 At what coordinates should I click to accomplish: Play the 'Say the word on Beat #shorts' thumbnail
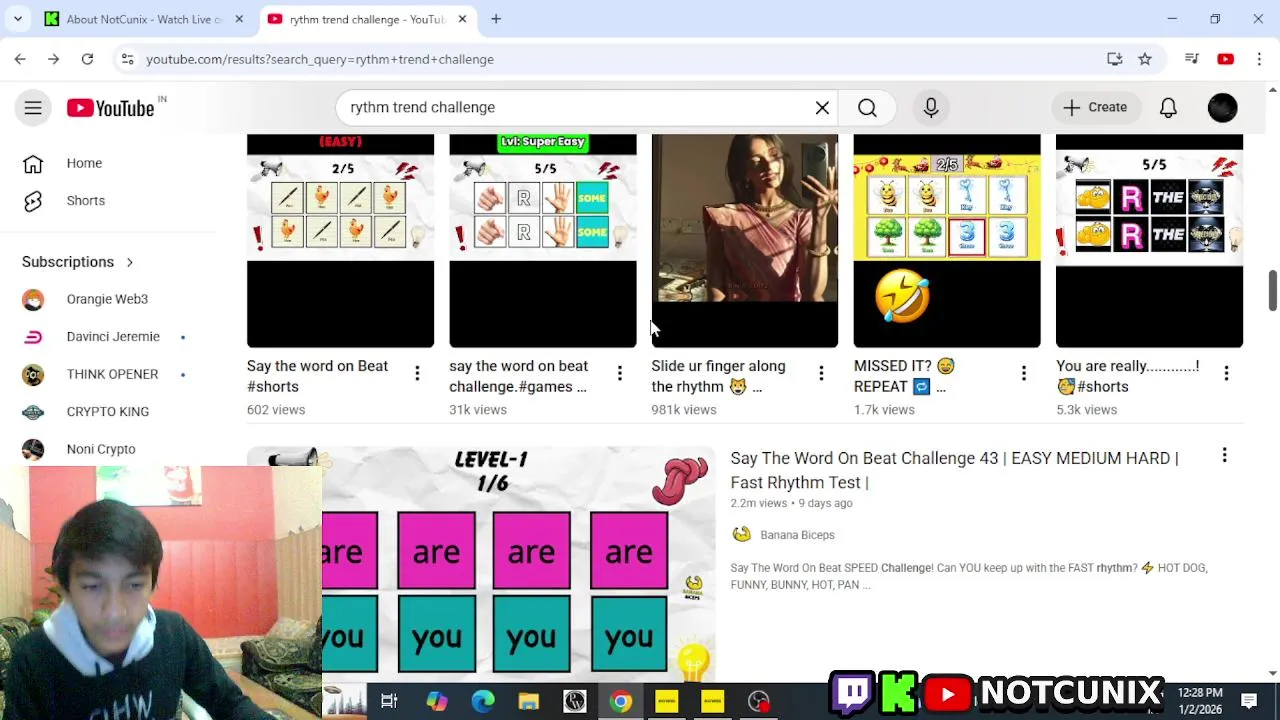pos(340,241)
